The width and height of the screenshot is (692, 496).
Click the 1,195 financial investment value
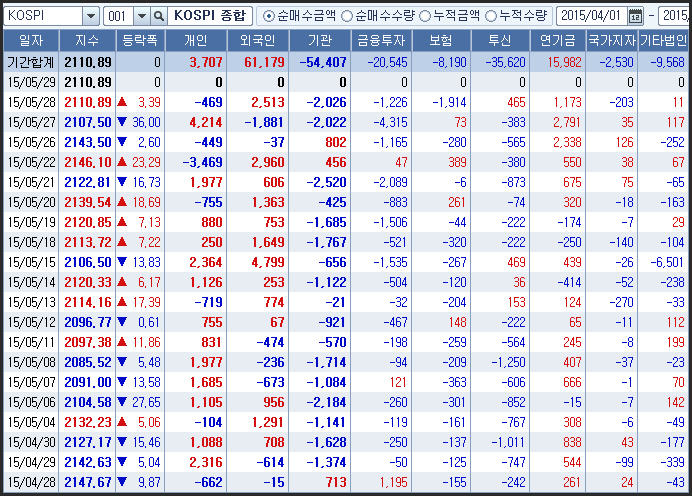pyautogui.click(x=393, y=482)
